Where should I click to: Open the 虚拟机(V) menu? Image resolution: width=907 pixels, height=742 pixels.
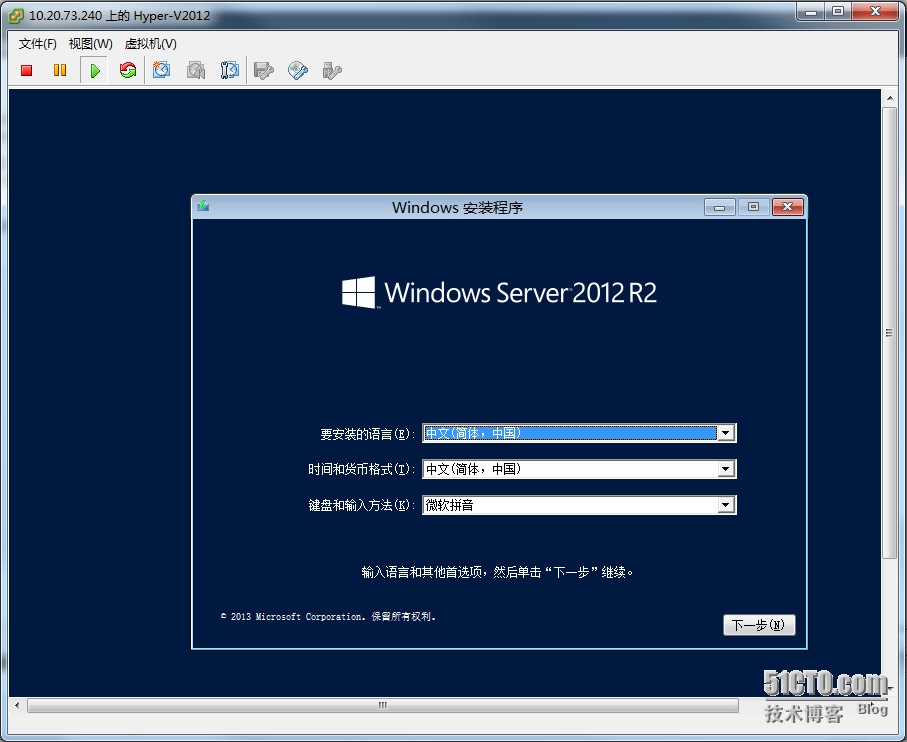coord(150,44)
